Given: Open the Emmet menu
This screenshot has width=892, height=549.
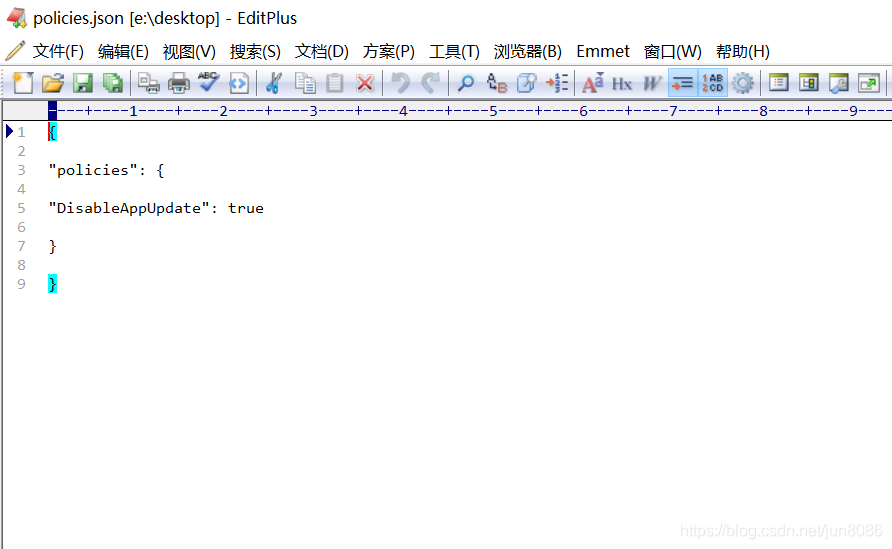Looking at the screenshot, I should click(x=602, y=51).
